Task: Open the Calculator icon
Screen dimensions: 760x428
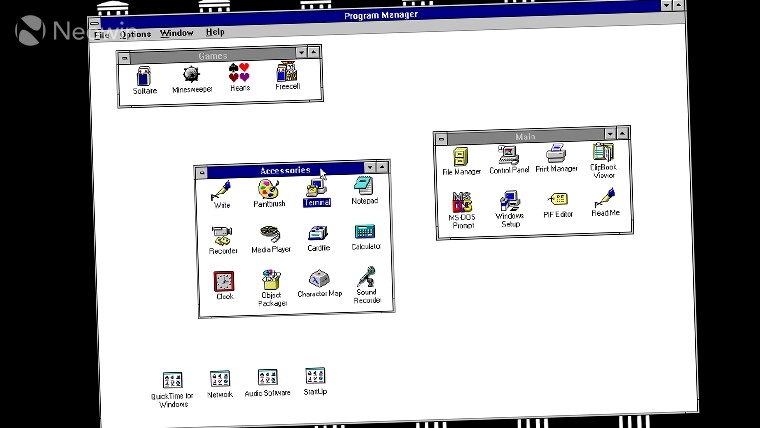Action: click(365, 234)
